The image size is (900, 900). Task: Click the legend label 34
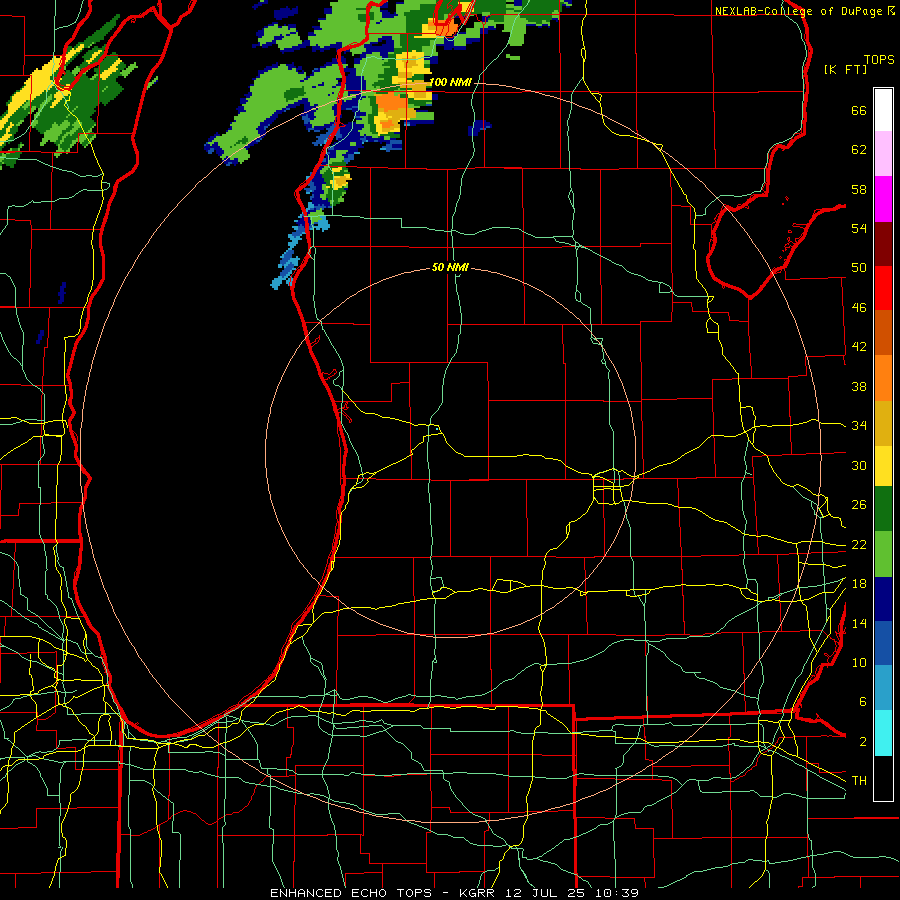pyautogui.click(x=859, y=426)
